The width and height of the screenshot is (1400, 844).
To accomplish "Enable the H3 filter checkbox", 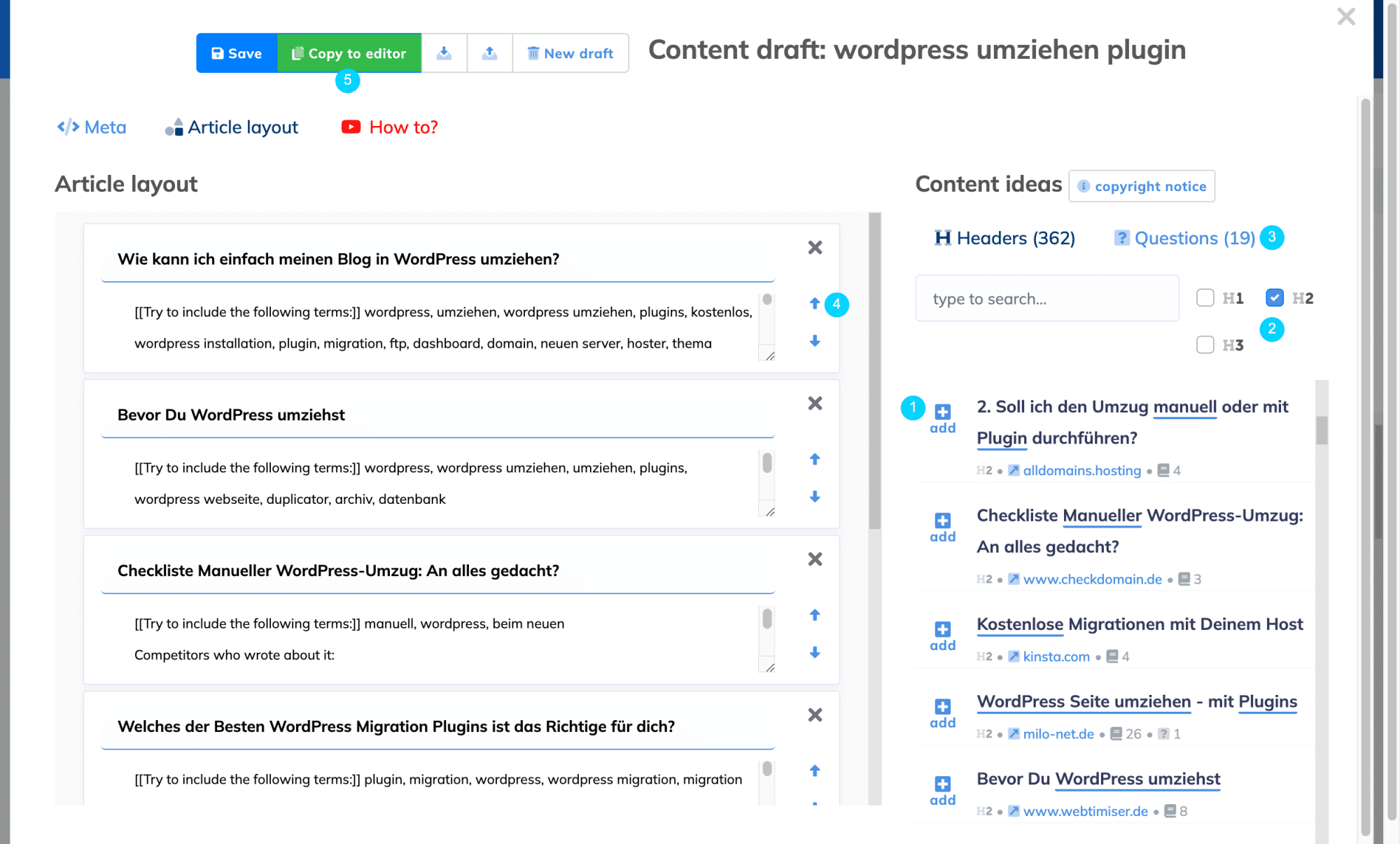I will tap(1205, 345).
